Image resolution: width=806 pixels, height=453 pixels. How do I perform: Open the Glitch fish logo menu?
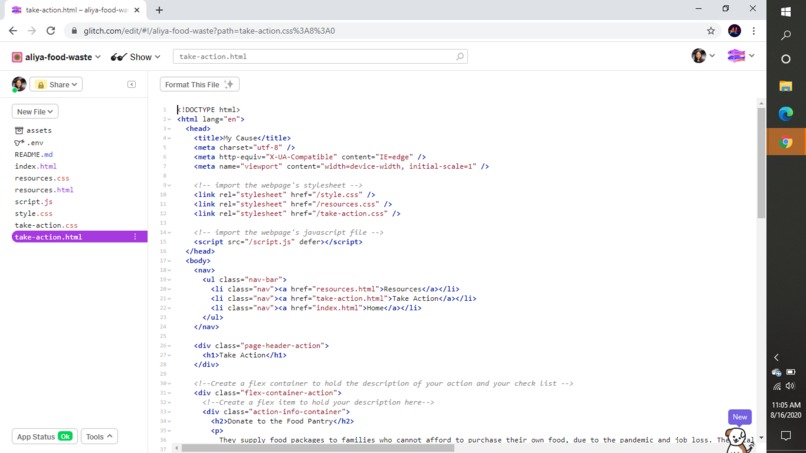coord(740,56)
